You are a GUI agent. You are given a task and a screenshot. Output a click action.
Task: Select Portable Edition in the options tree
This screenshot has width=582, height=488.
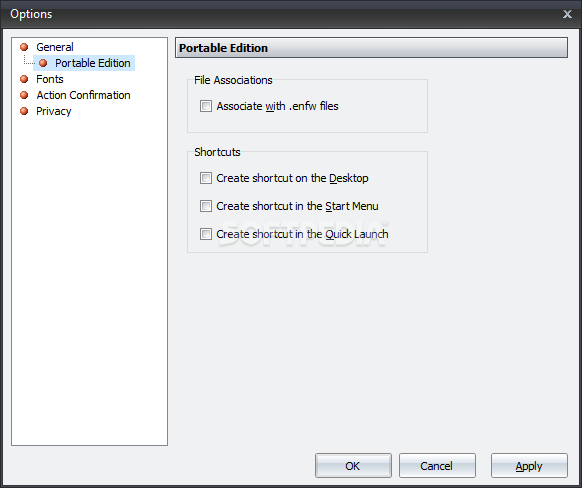[92, 63]
